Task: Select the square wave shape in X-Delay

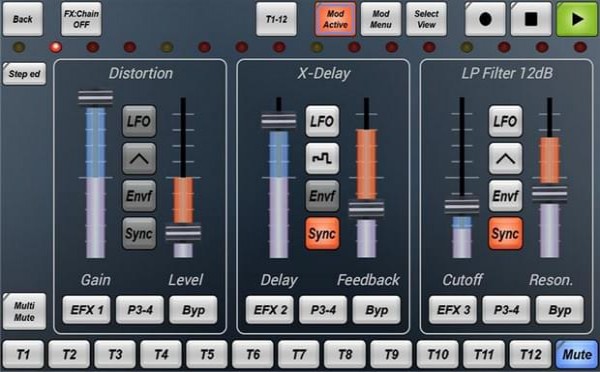Action: pyautogui.click(x=322, y=158)
